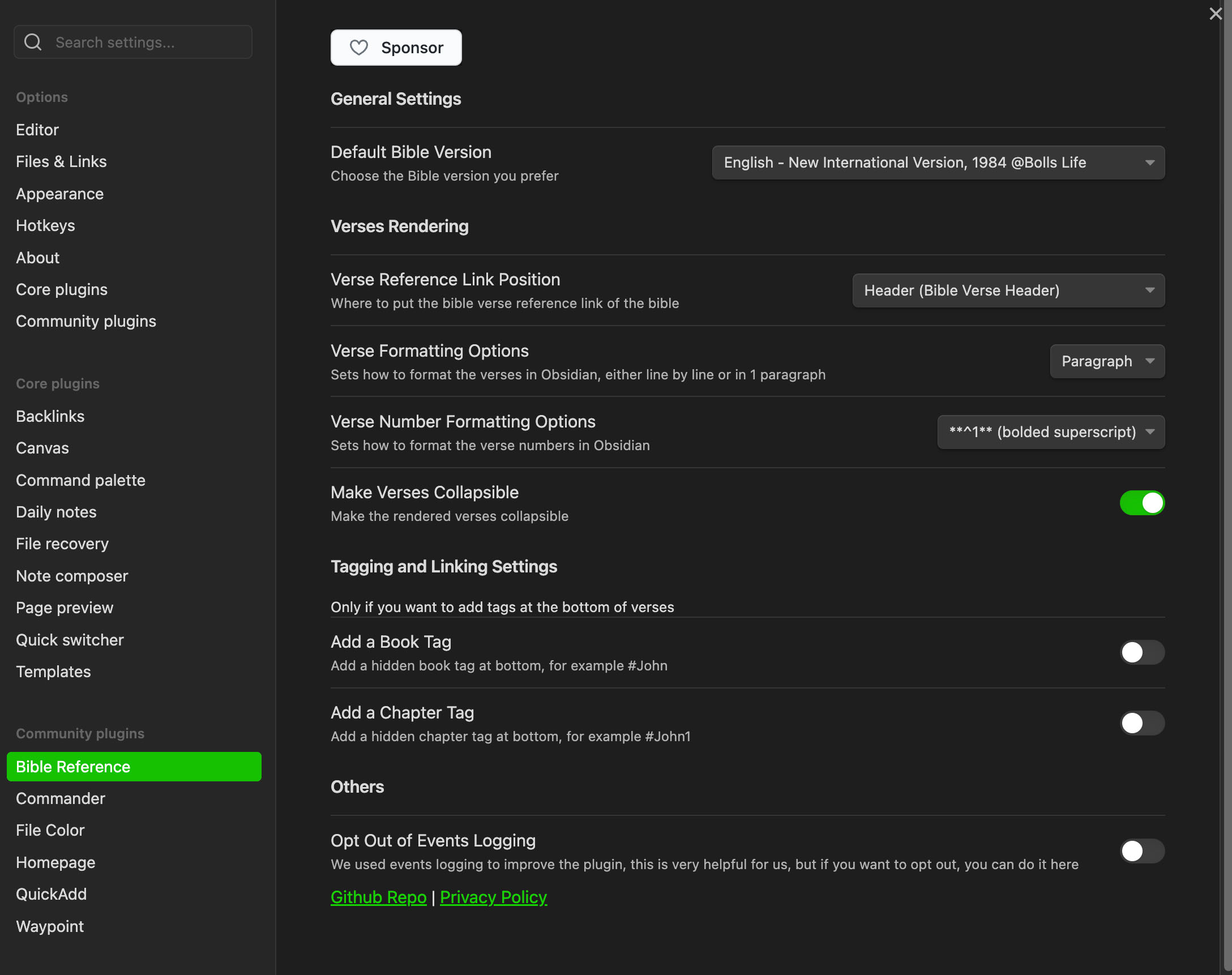Click the heart icon in the Sponsor button
This screenshot has height=975, width=1232.
[x=359, y=48]
